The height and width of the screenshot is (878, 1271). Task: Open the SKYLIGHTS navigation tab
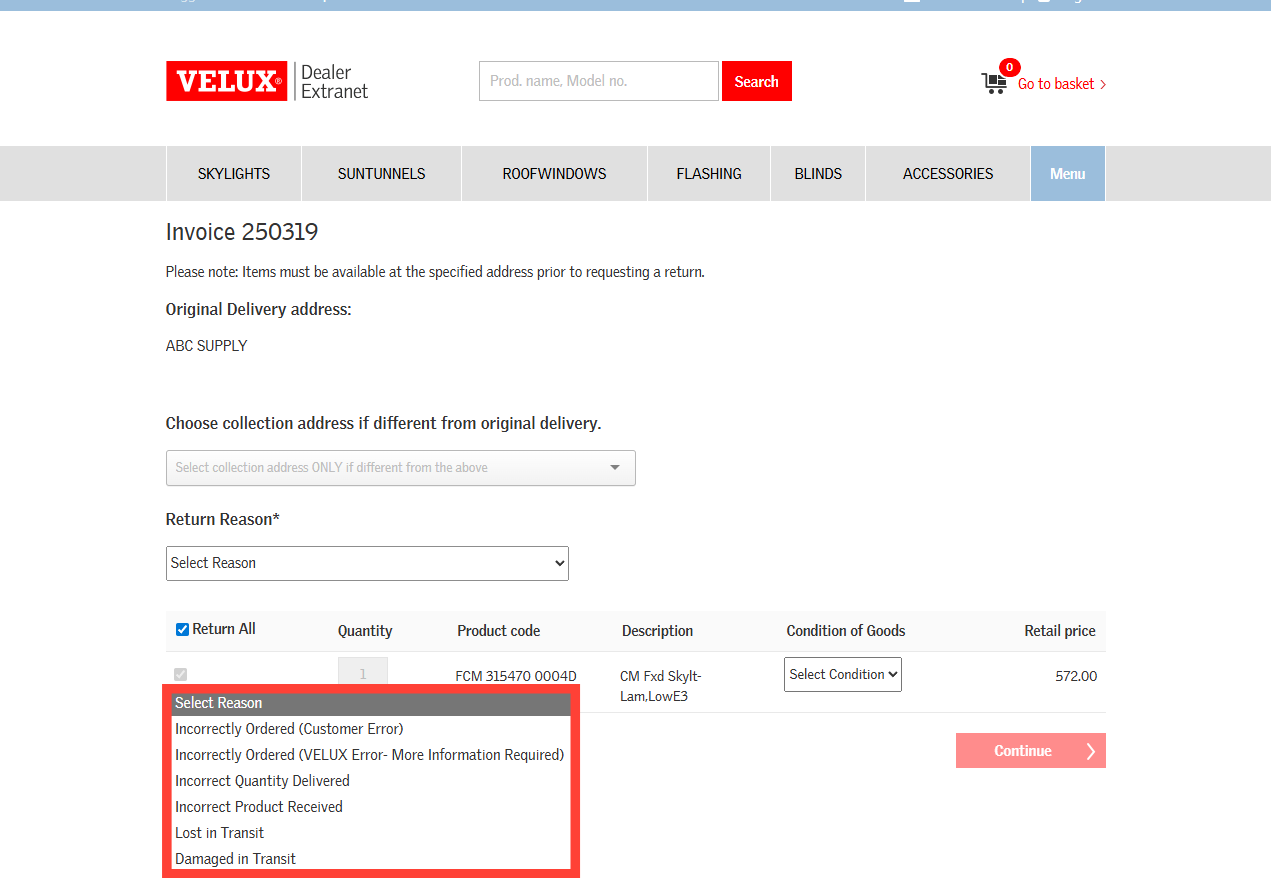click(x=234, y=174)
